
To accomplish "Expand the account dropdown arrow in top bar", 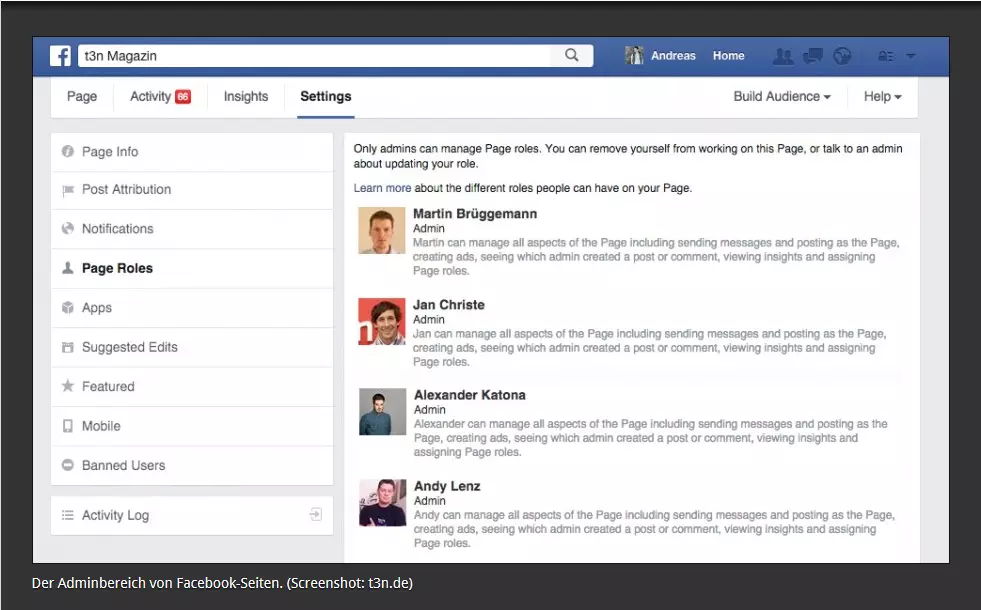I will 910,56.
